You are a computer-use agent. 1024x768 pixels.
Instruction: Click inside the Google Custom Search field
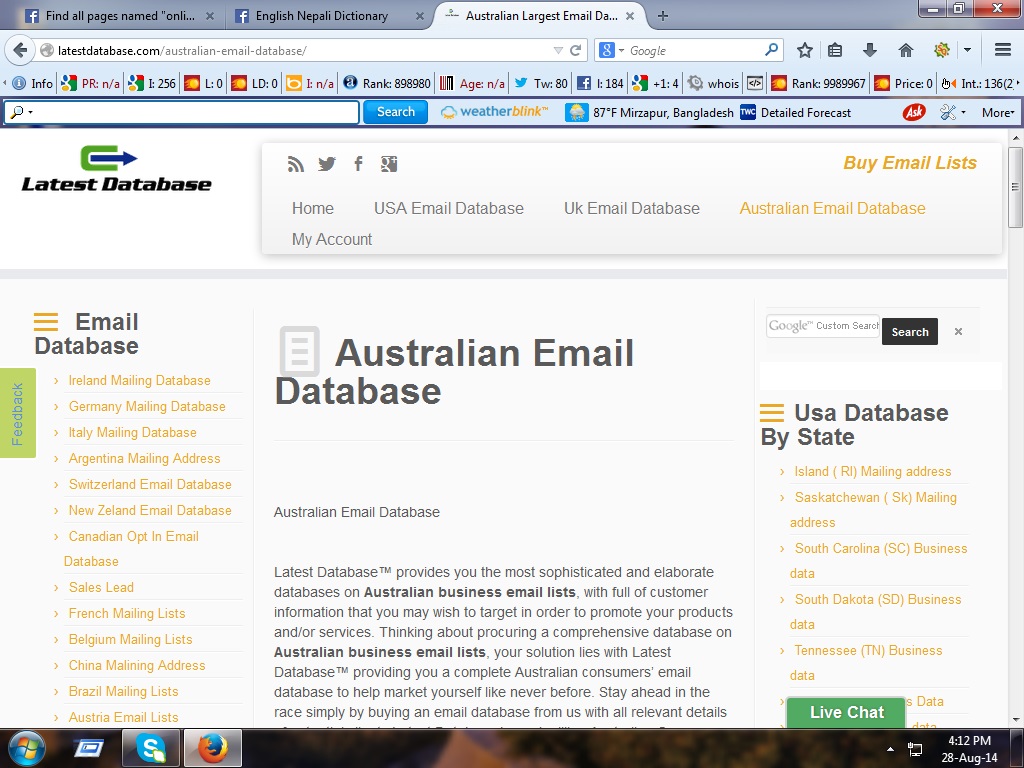click(823, 325)
